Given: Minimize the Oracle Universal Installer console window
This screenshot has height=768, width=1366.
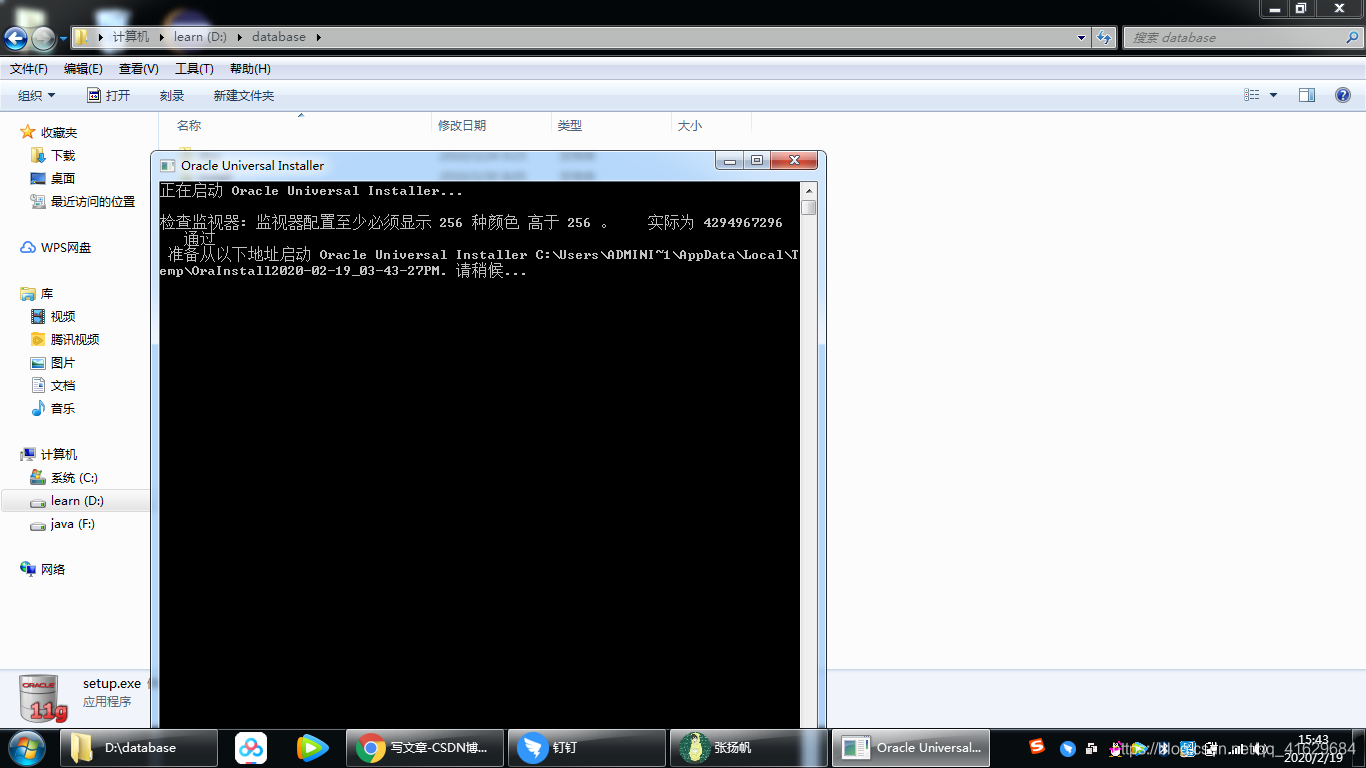Looking at the screenshot, I should 729,160.
